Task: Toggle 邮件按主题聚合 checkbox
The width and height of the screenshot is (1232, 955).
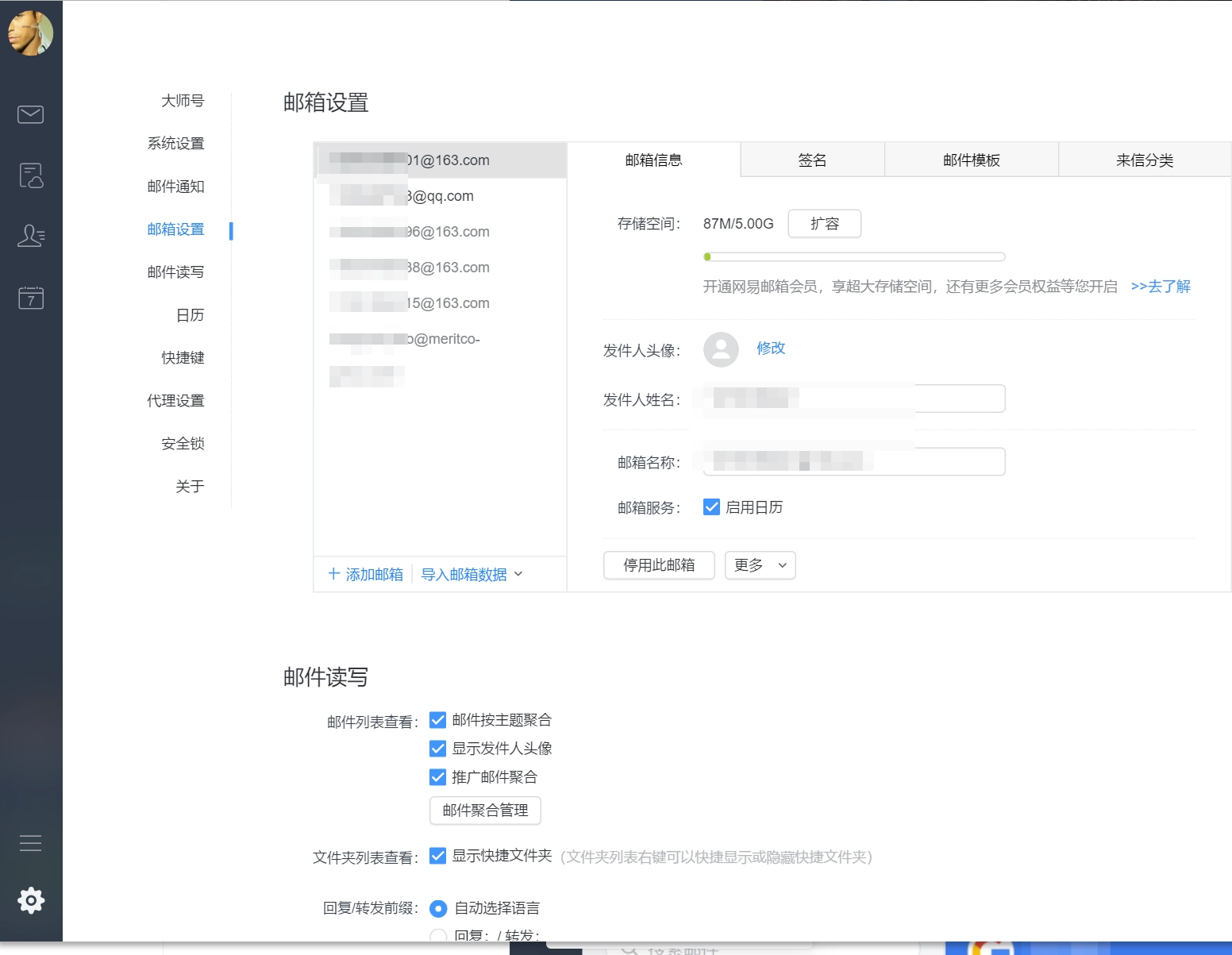Action: click(437, 720)
